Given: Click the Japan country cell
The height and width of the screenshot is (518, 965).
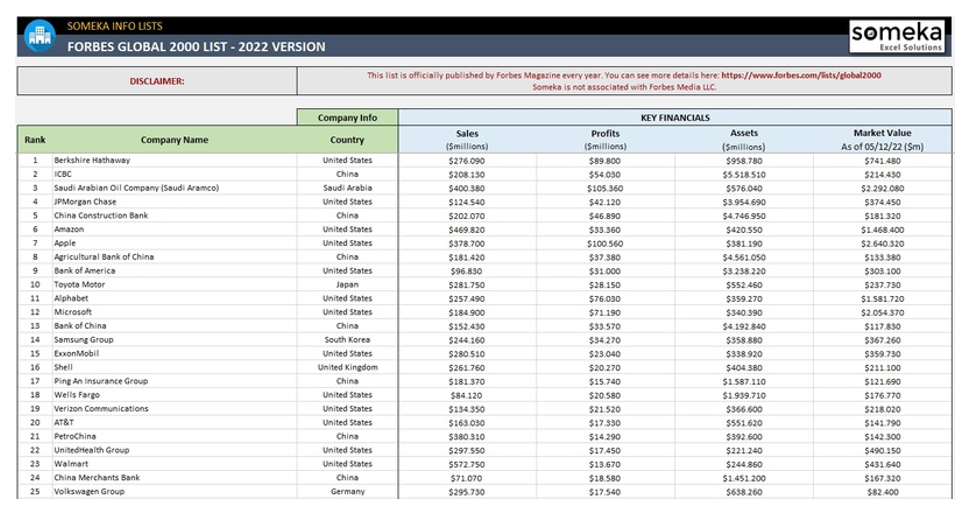Looking at the screenshot, I should (347, 284).
